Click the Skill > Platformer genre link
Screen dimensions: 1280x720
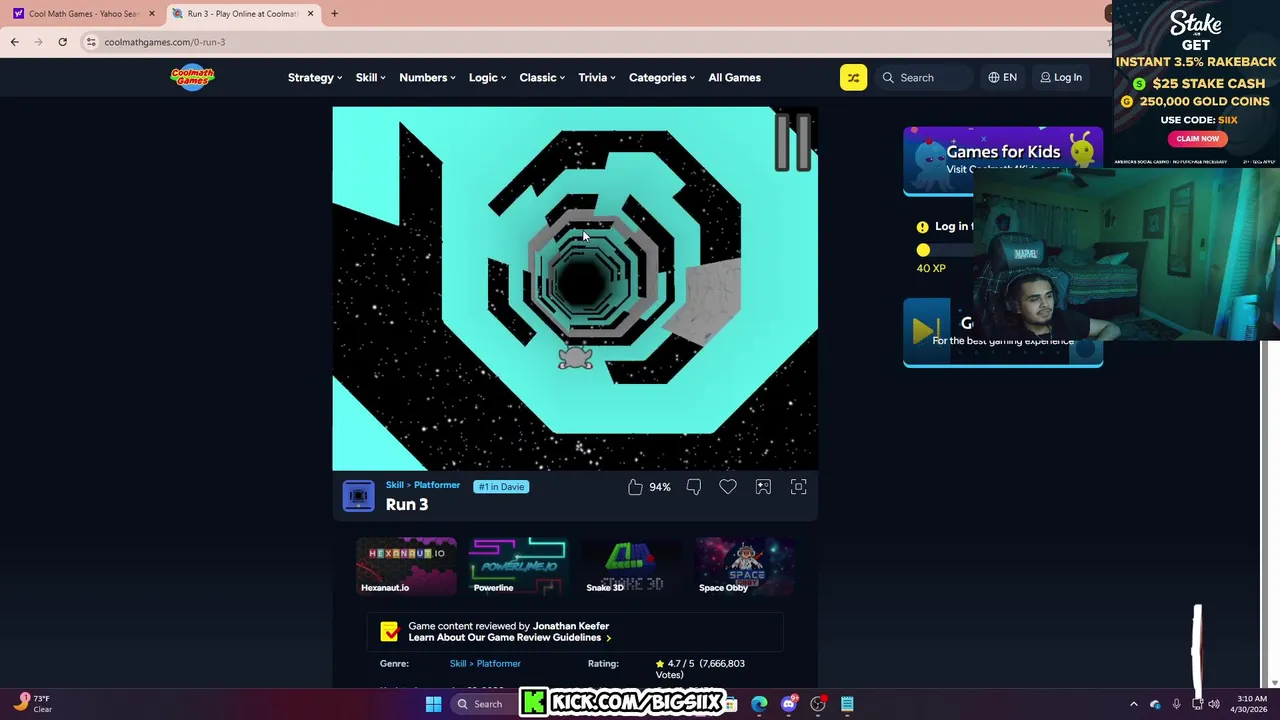[485, 663]
